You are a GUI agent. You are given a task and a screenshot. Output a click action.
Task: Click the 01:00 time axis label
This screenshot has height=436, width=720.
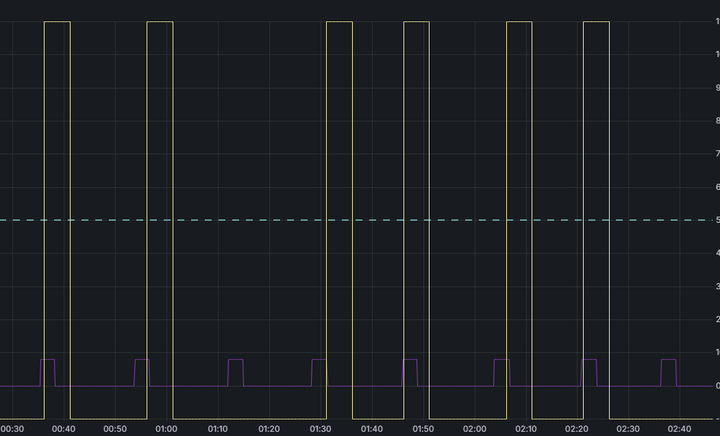pyautogui.click(x=166, y=429)
